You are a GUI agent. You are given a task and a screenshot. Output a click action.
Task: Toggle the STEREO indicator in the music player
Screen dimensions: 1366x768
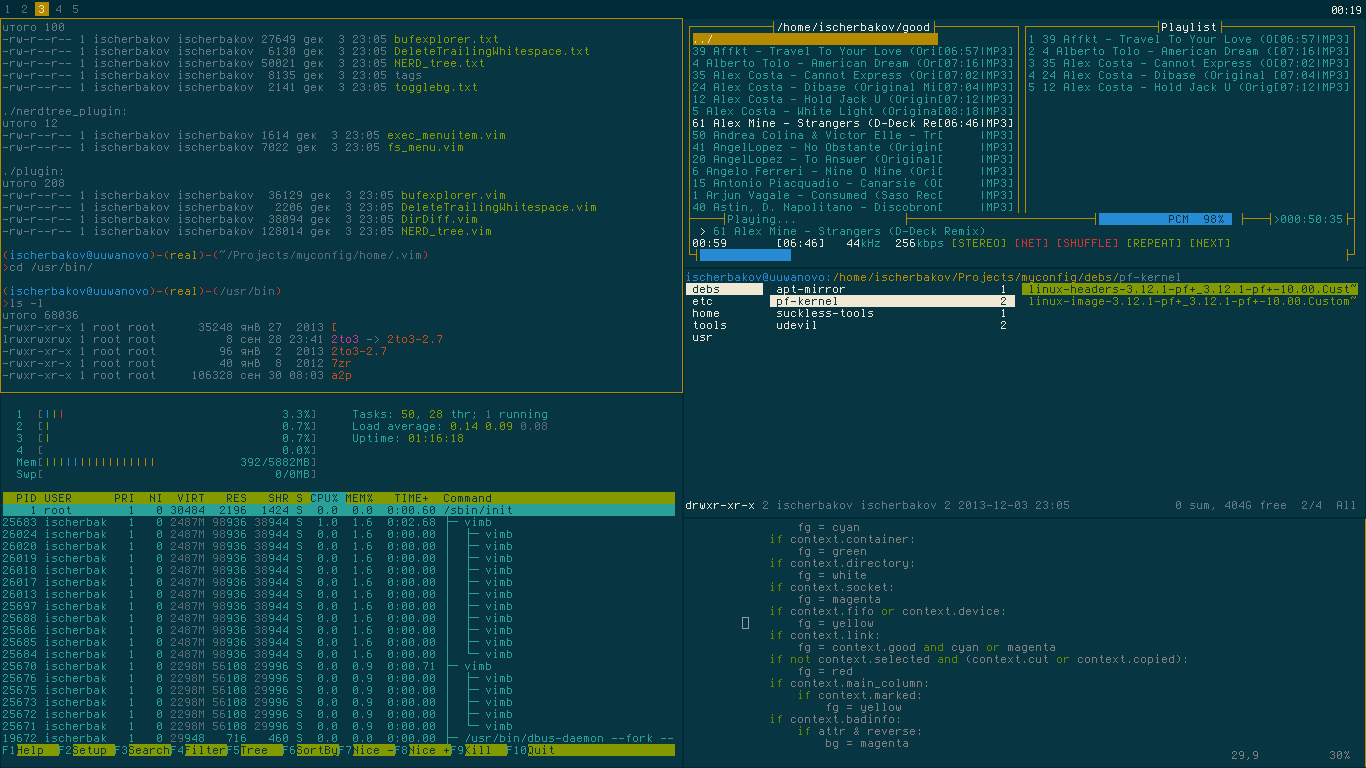pyautogui.click(x=978, y=243)
